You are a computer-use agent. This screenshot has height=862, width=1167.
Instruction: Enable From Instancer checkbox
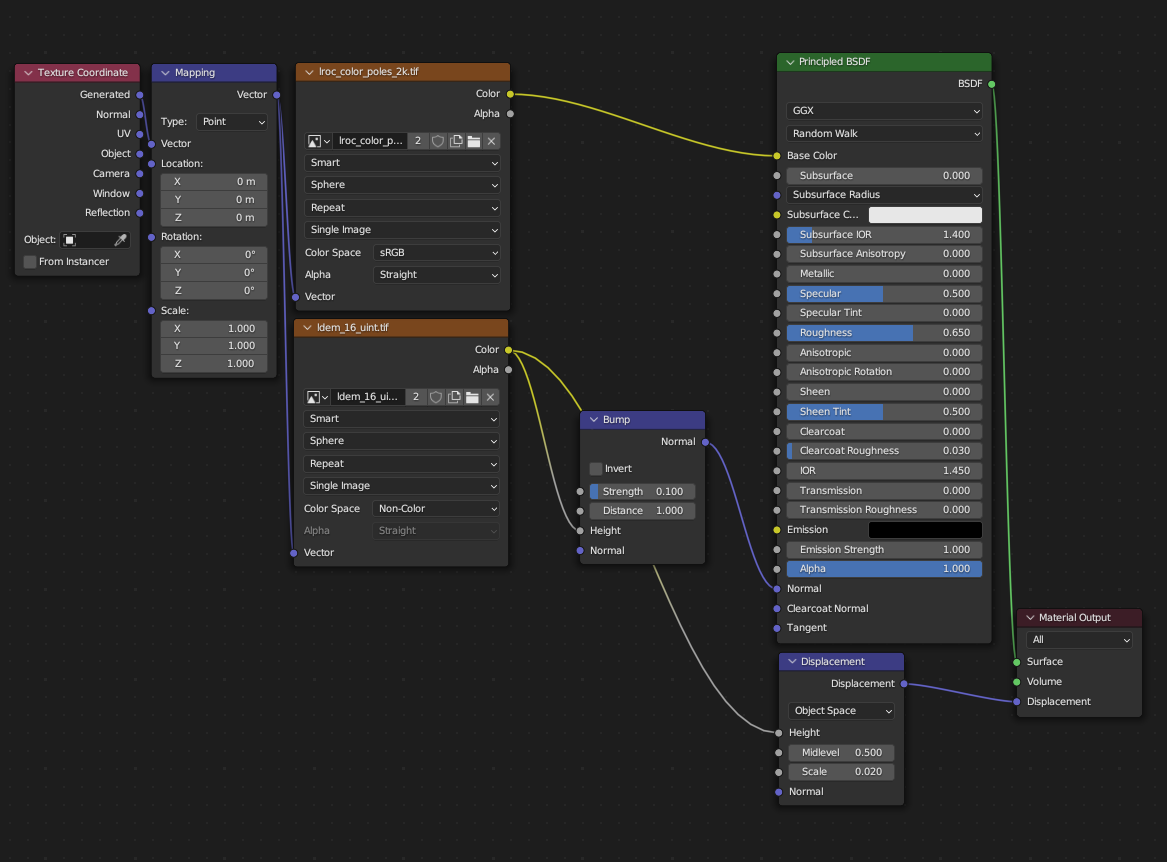click(30, 261)
